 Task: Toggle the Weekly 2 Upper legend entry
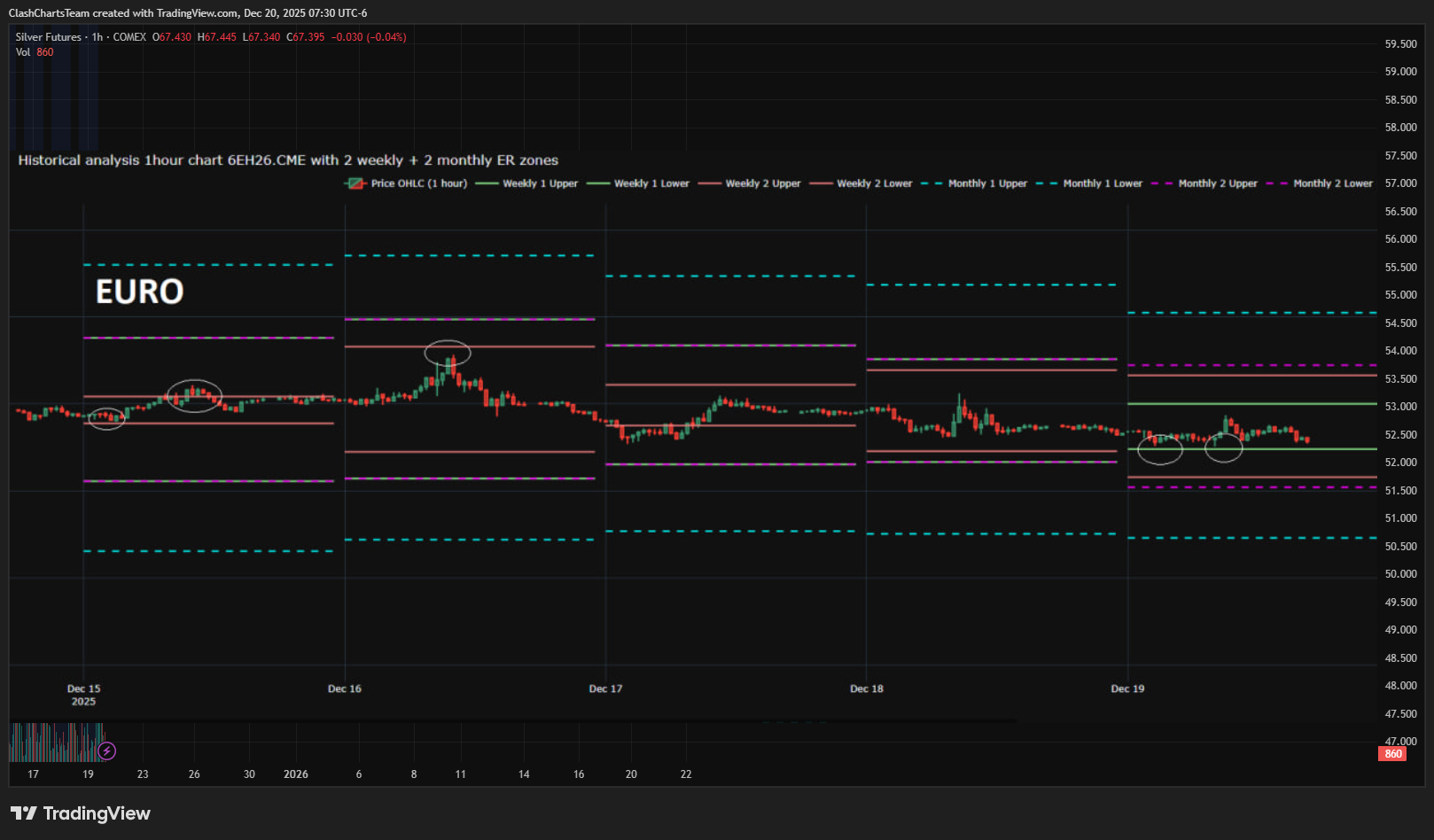(750, 183)
